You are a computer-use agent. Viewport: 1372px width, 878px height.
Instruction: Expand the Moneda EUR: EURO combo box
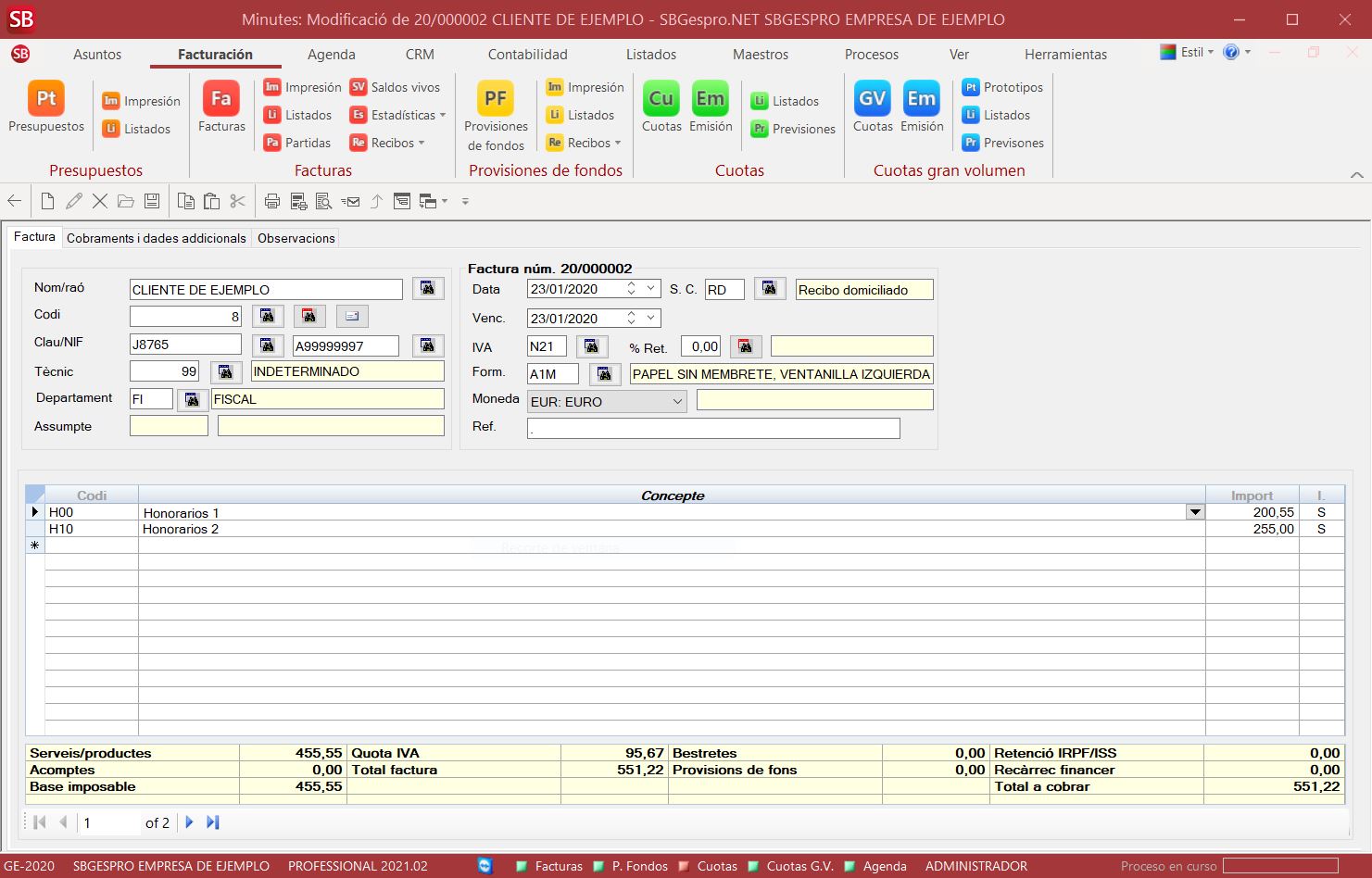pos(677,402)
